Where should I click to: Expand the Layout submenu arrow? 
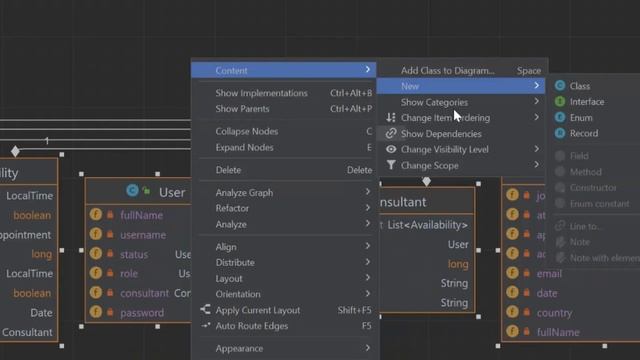[x=368, y=278]
